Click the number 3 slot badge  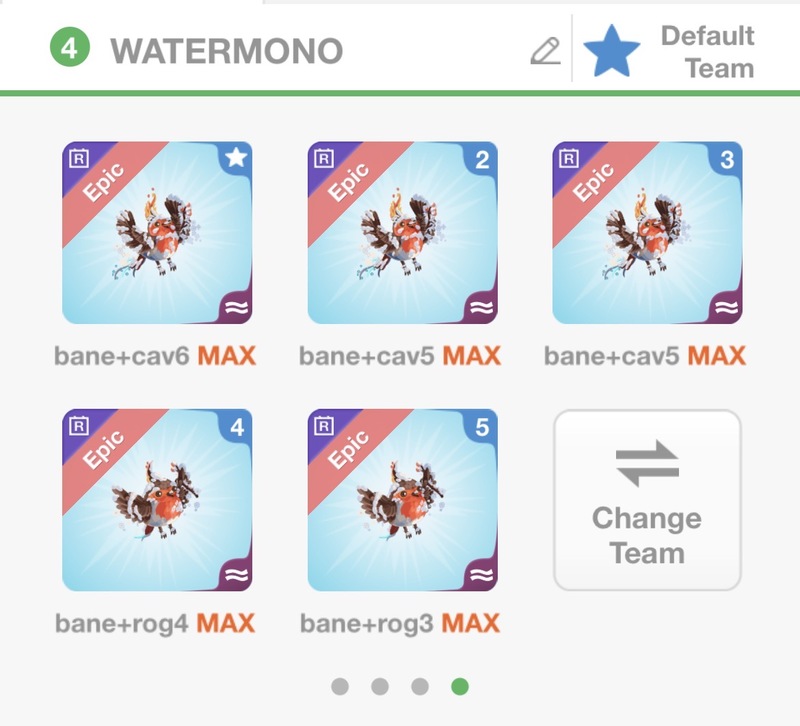[726, 160]
